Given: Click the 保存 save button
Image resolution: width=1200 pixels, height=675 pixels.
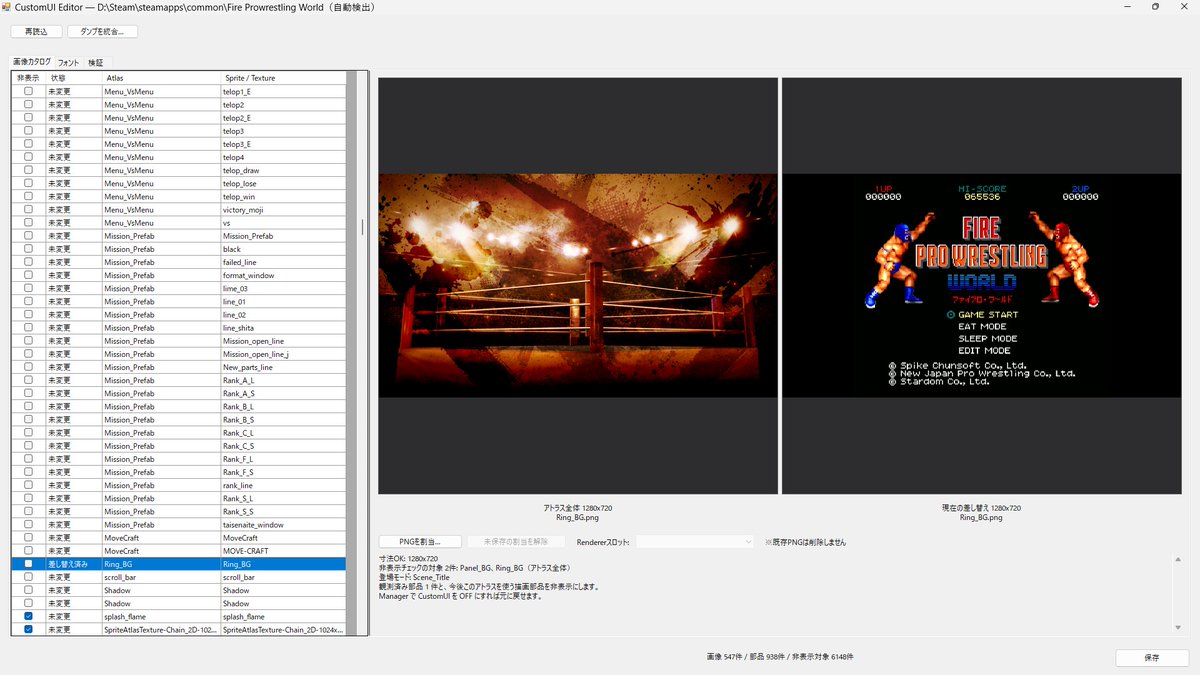Looking at the screenshot, I should point(1152,658).
